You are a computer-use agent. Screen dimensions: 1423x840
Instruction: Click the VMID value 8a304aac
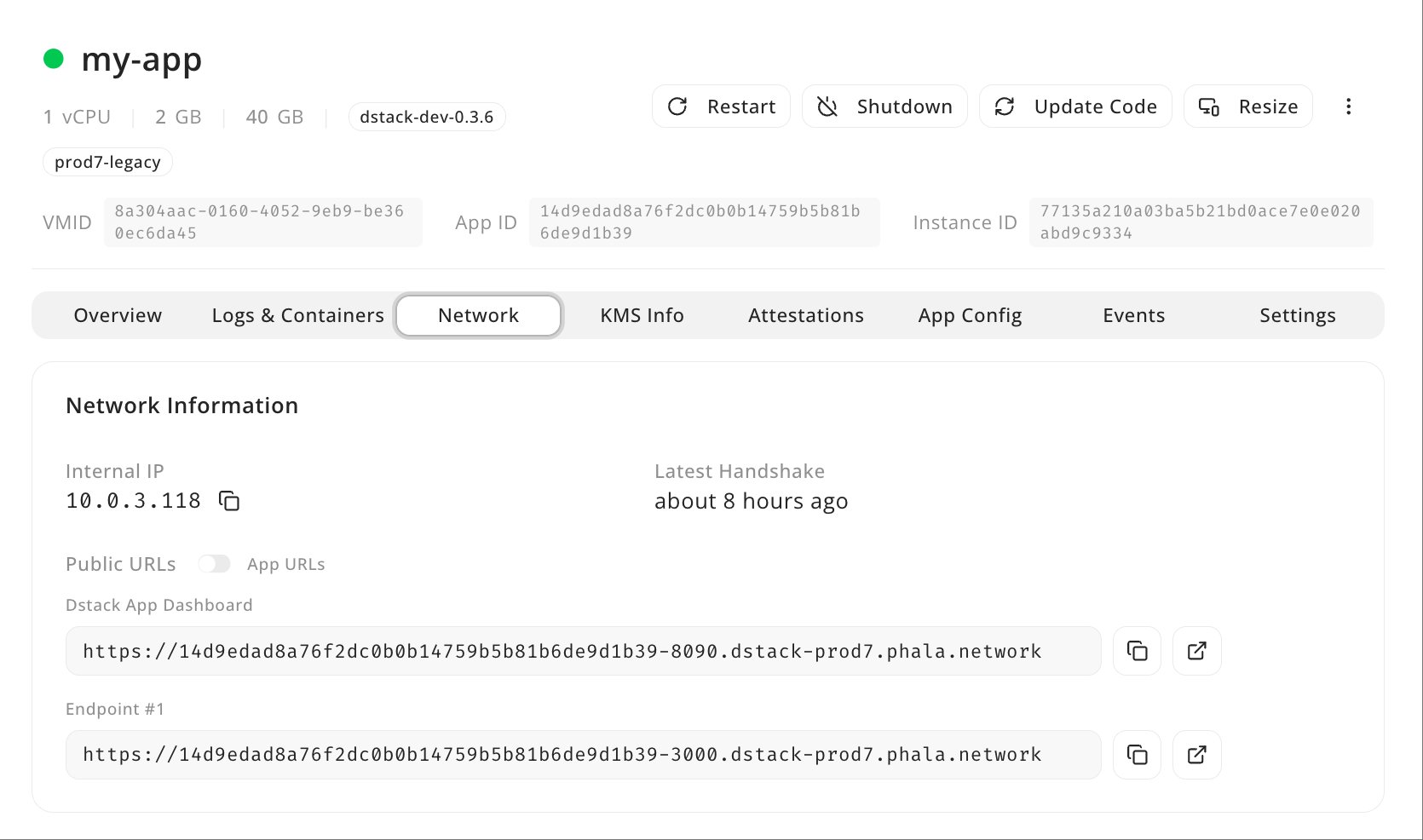pyautogui.click(x=262, y=222)
